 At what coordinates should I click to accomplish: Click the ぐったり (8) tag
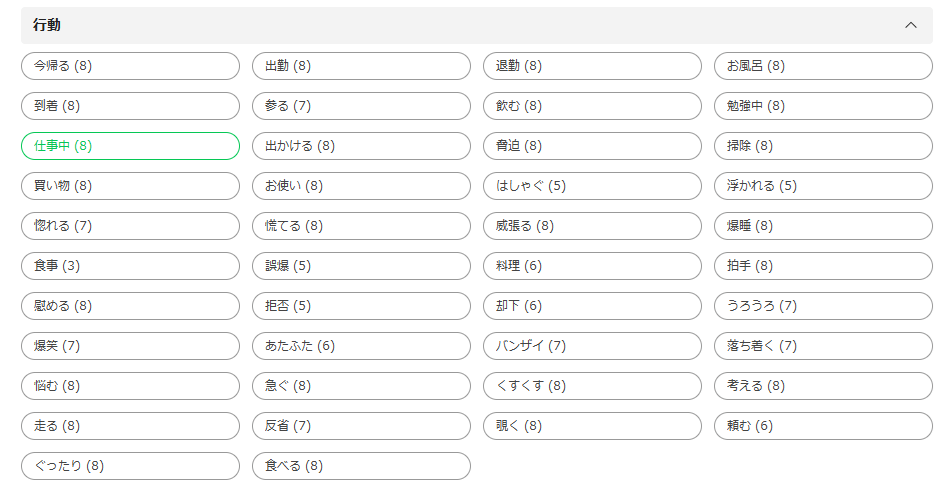point(130,466)
